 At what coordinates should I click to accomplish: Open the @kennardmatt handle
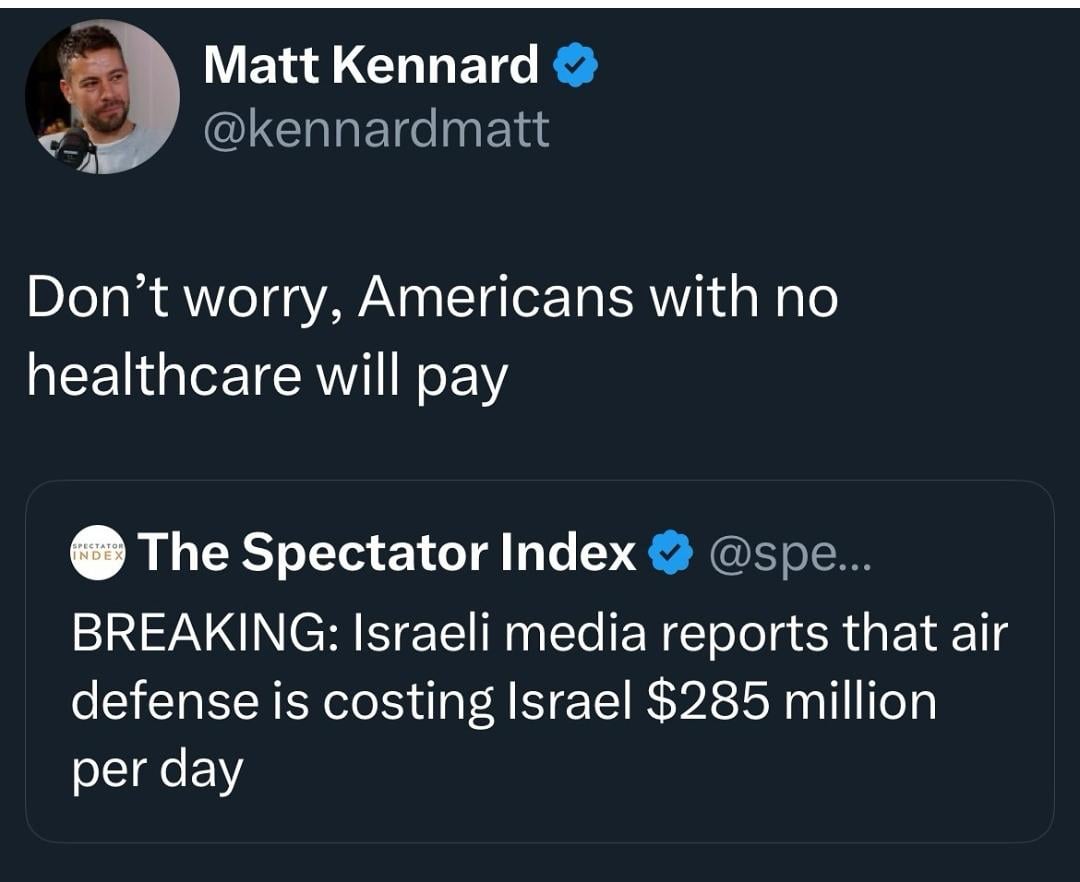[376, 129]
